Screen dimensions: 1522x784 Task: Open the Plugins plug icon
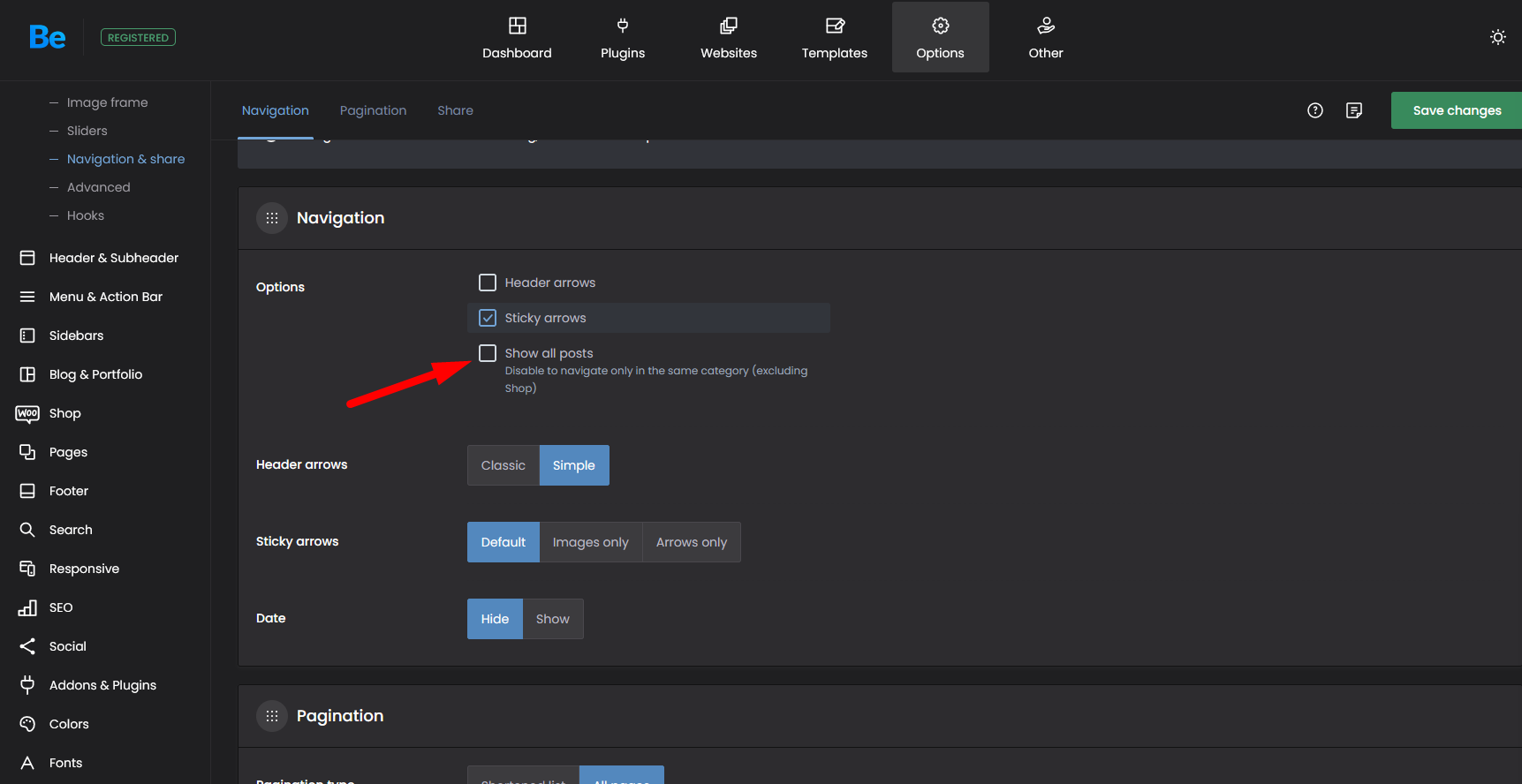click(x=623, y=26)
